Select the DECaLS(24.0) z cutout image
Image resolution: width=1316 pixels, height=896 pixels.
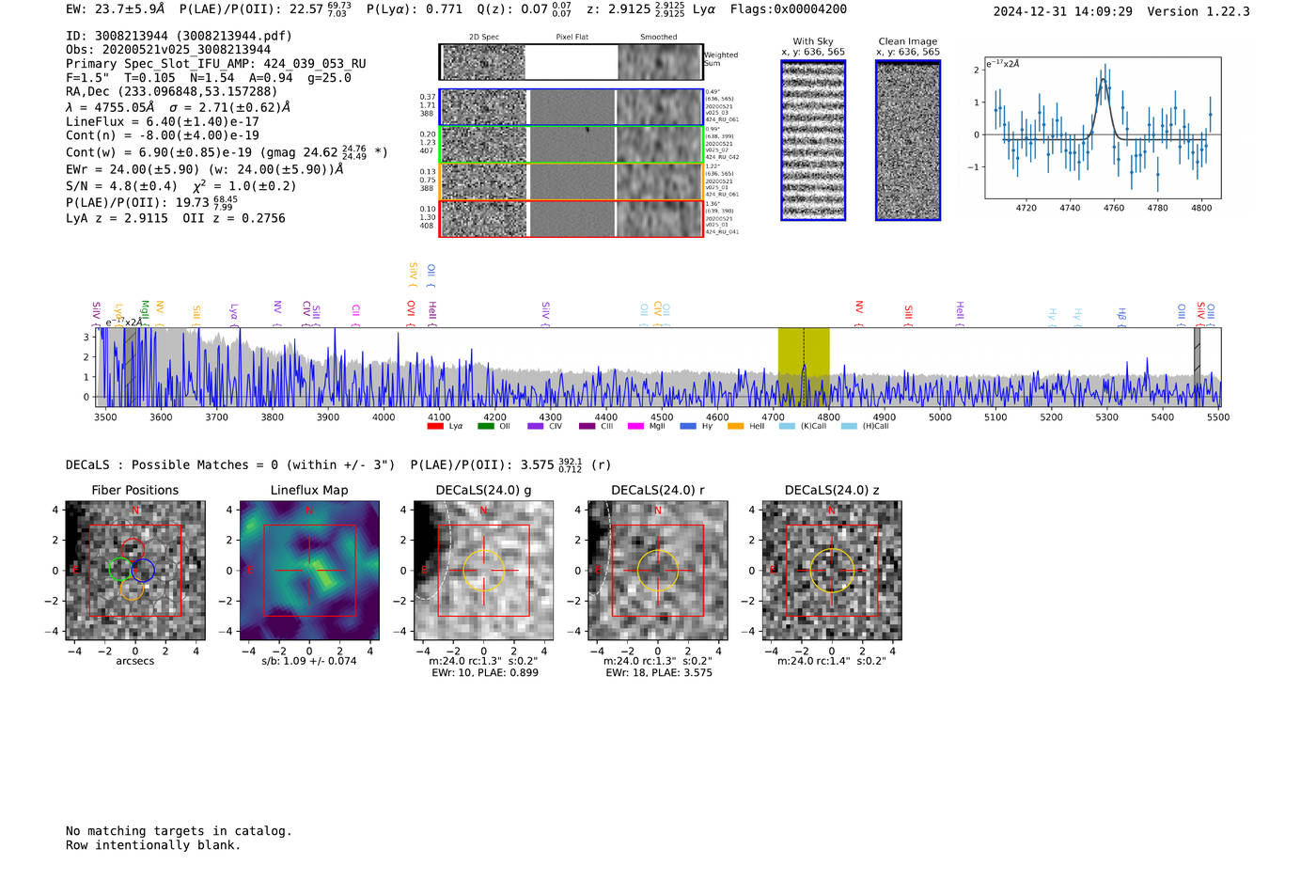tap(831, 571)
